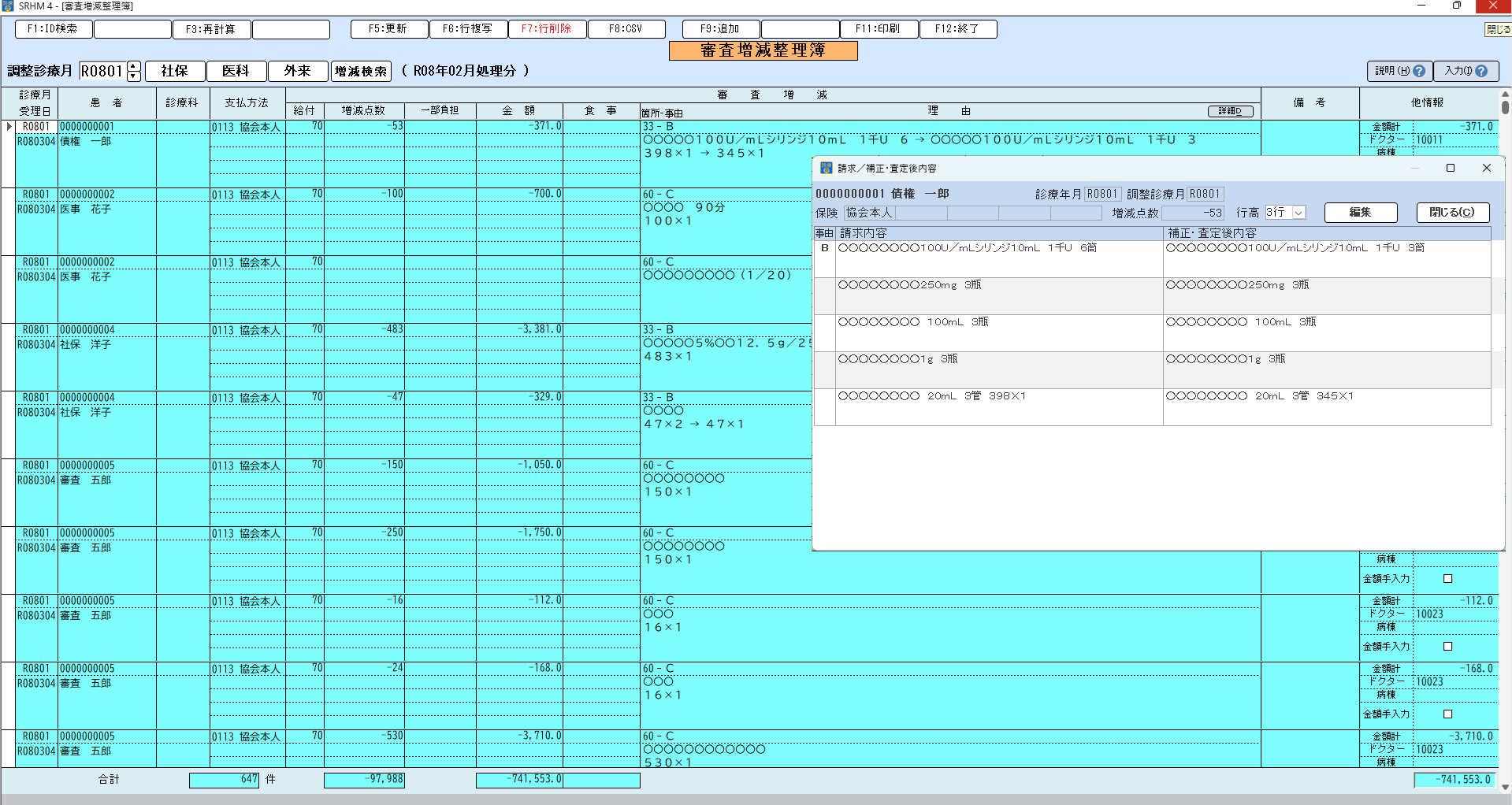Print using the F11:印刷 button
This screenshot has height=805, width=1512.
(879, 29)
